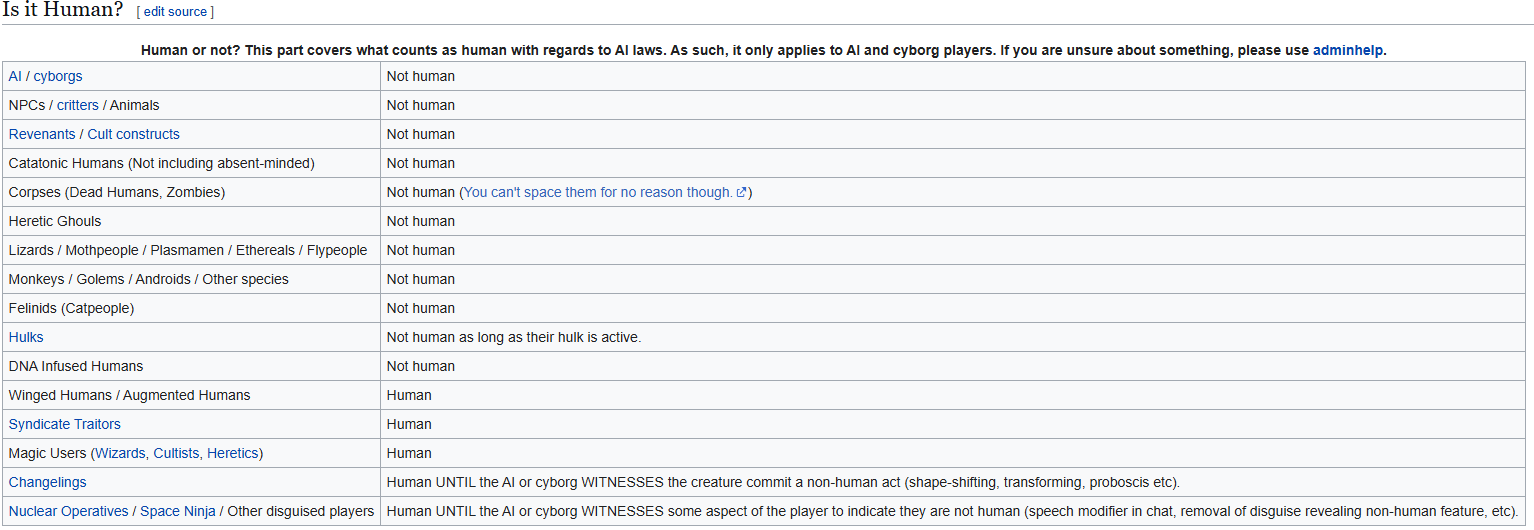Open the Cultists link
Screen dimensions: 1534x530
177,453
